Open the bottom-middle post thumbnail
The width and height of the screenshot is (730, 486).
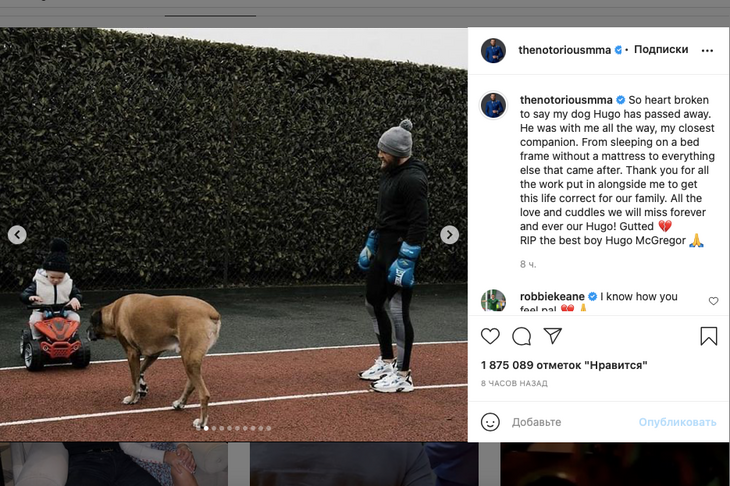pos(364,464)
